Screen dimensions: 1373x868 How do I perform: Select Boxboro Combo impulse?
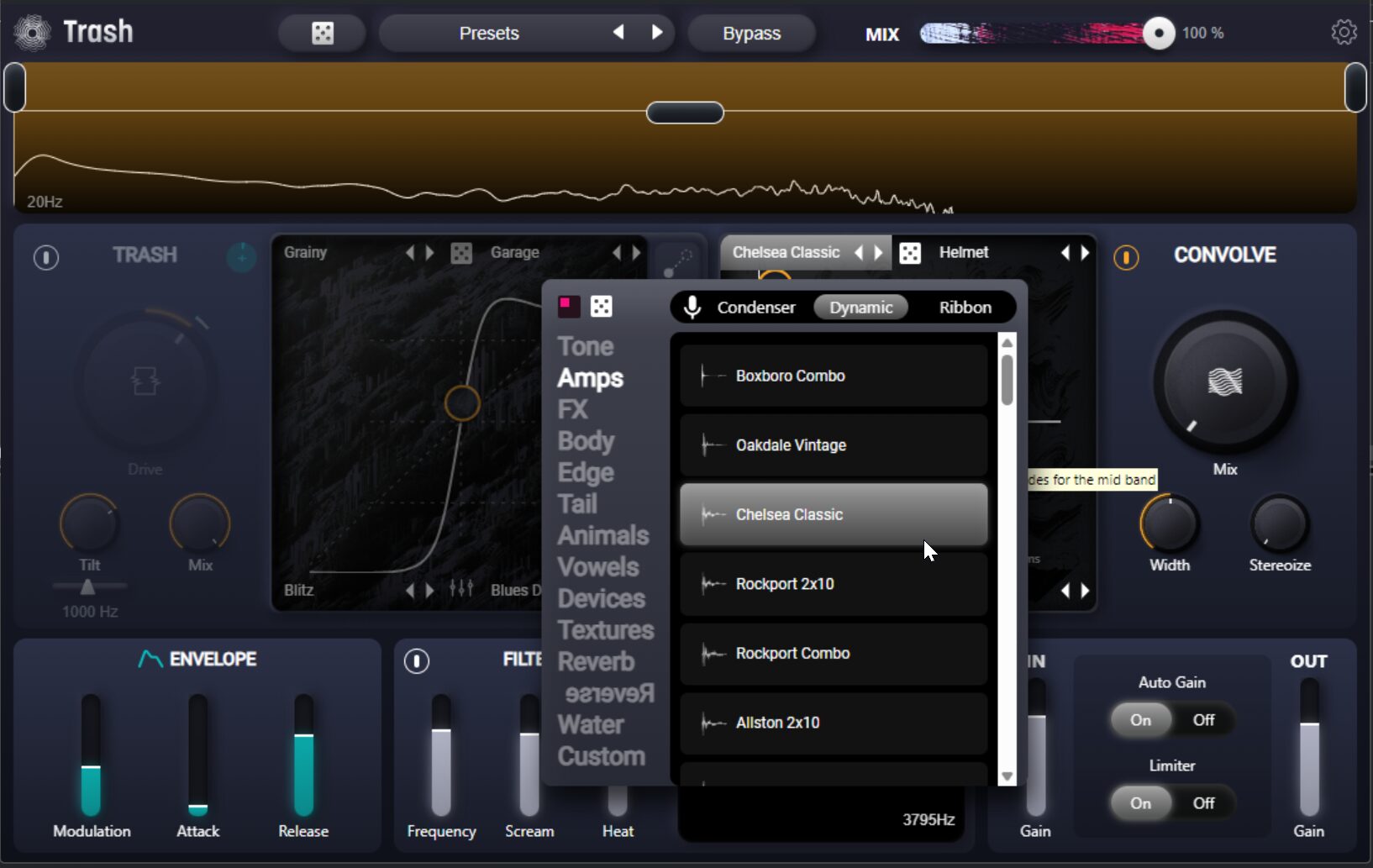(834, 376)
